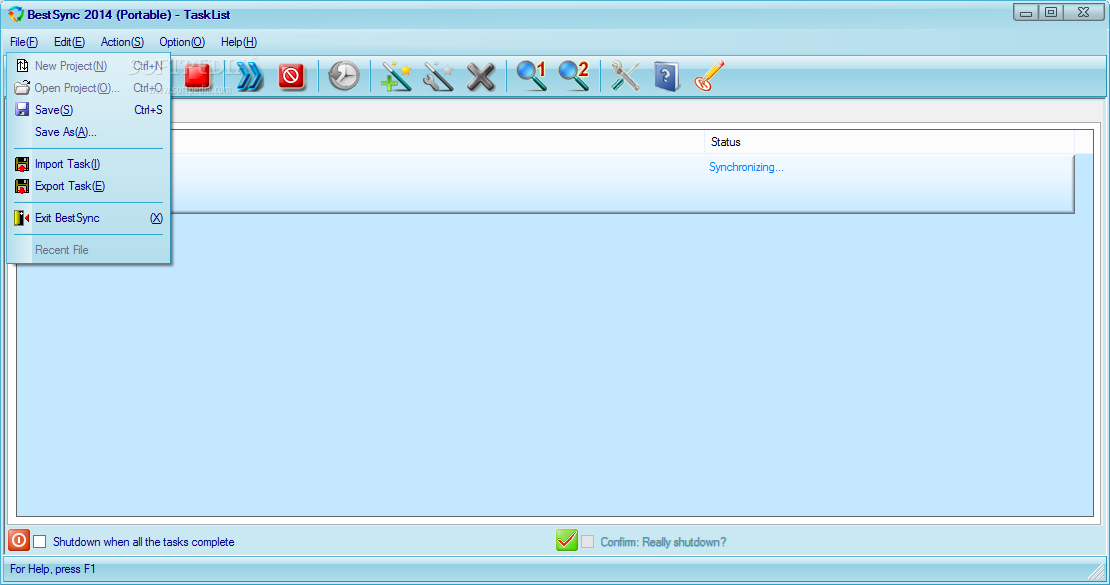Image resolution: width=1110 pixels, height=585 pixels.
Task: Close the BestSync window
Action: click(1084, 12)
